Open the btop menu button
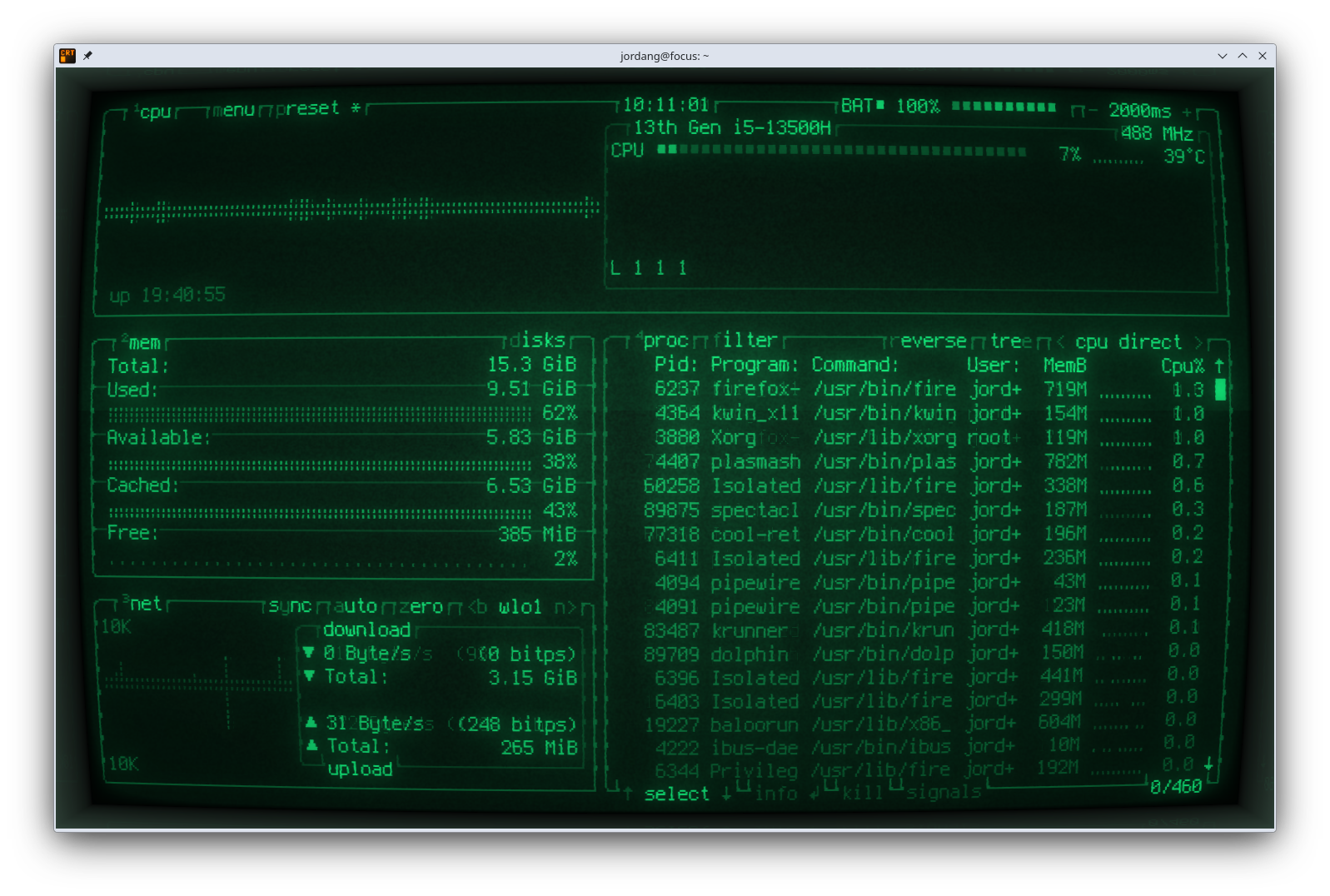Viewport: 1330px width, 896px height. [x=233, y=110]
